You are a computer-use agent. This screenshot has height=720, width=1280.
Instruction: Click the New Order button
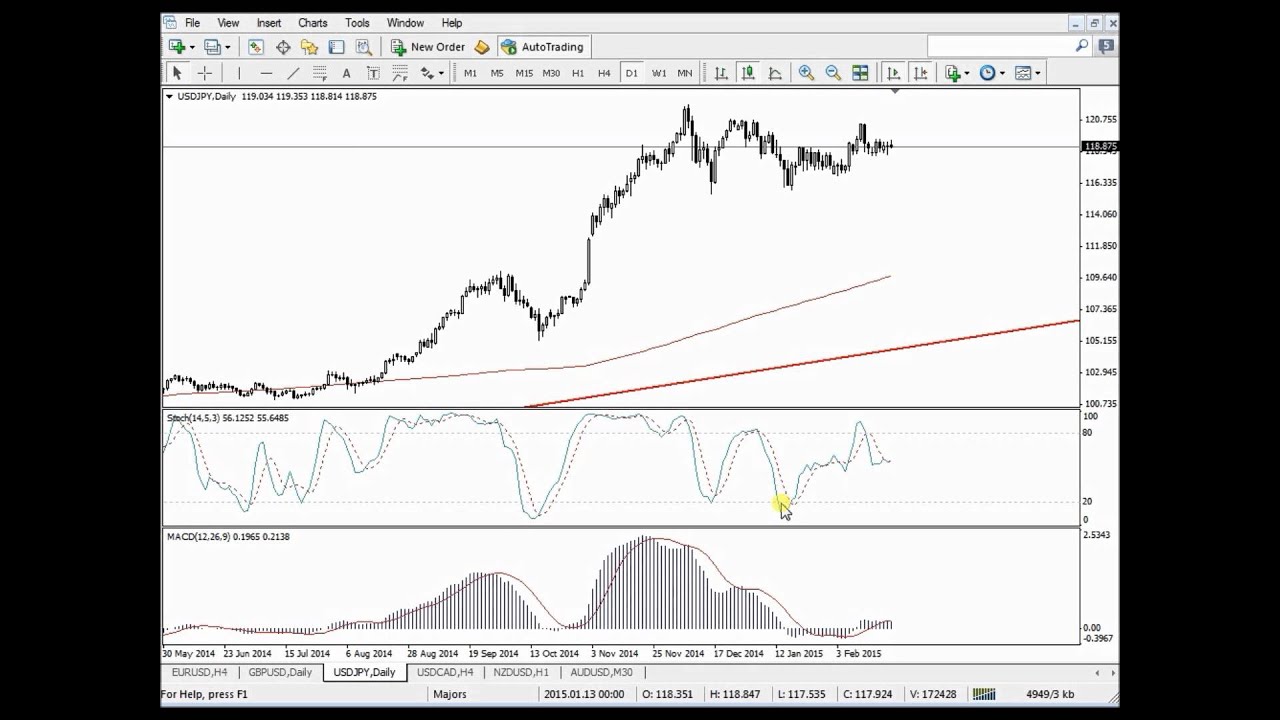pyautogui.click(x=428, y=47)
